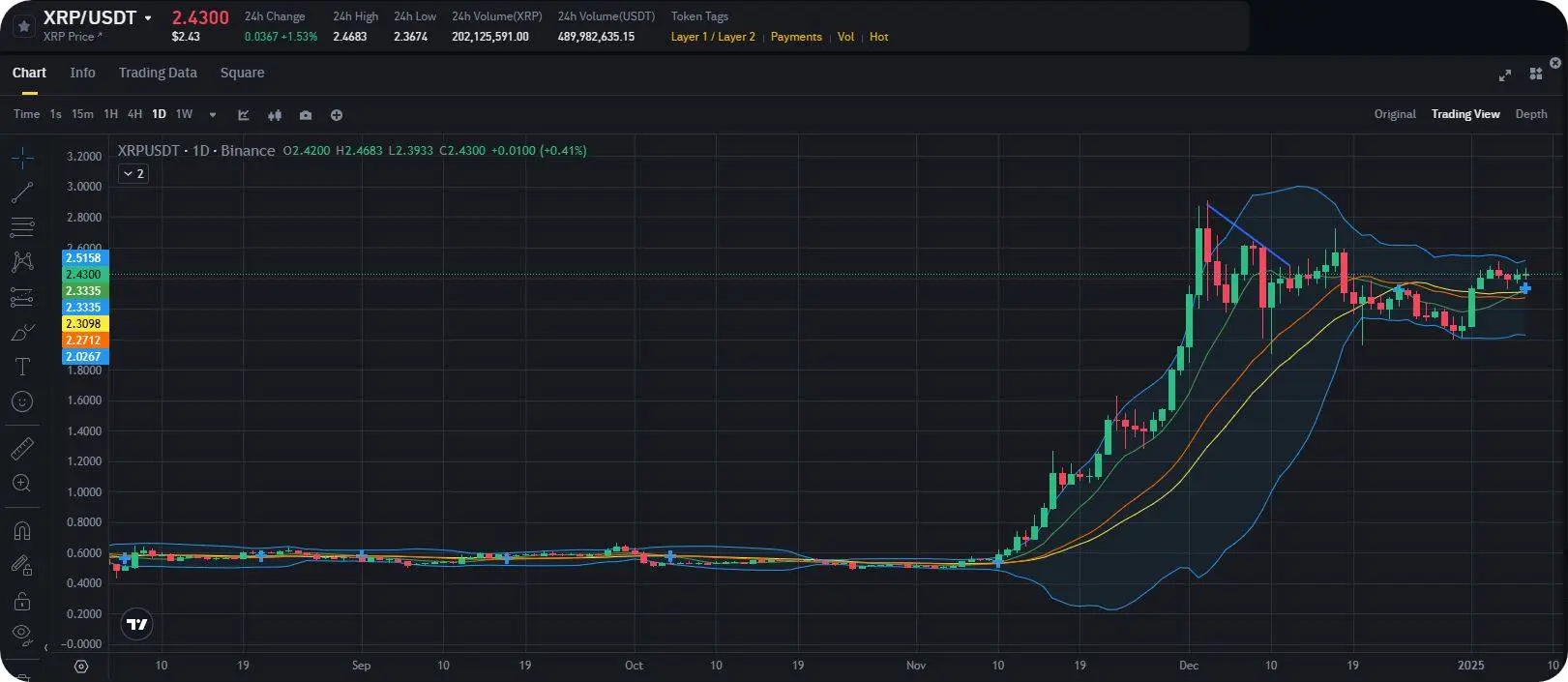
Task: Select the XABCD pattern tool
Action: 22,261
